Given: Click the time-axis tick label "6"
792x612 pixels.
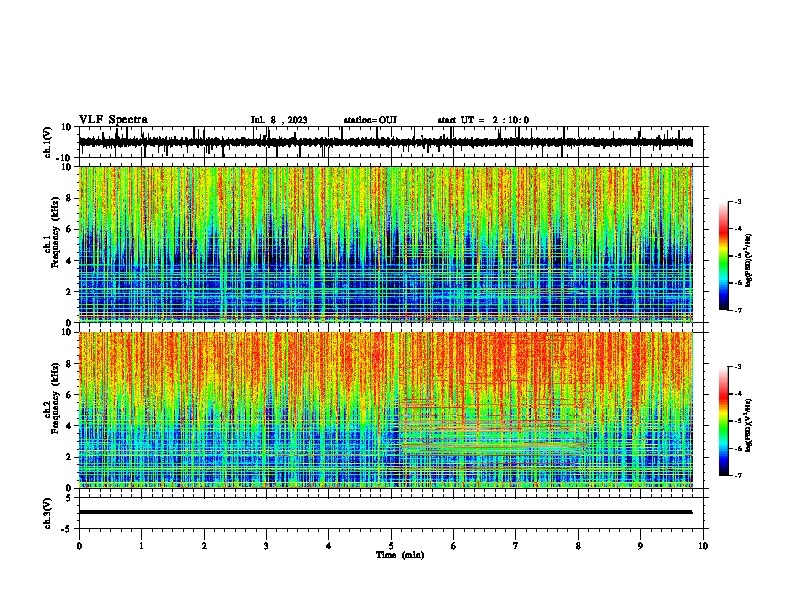Looking at the screenshot, I should pyautogui.click(x=454, y=546).
